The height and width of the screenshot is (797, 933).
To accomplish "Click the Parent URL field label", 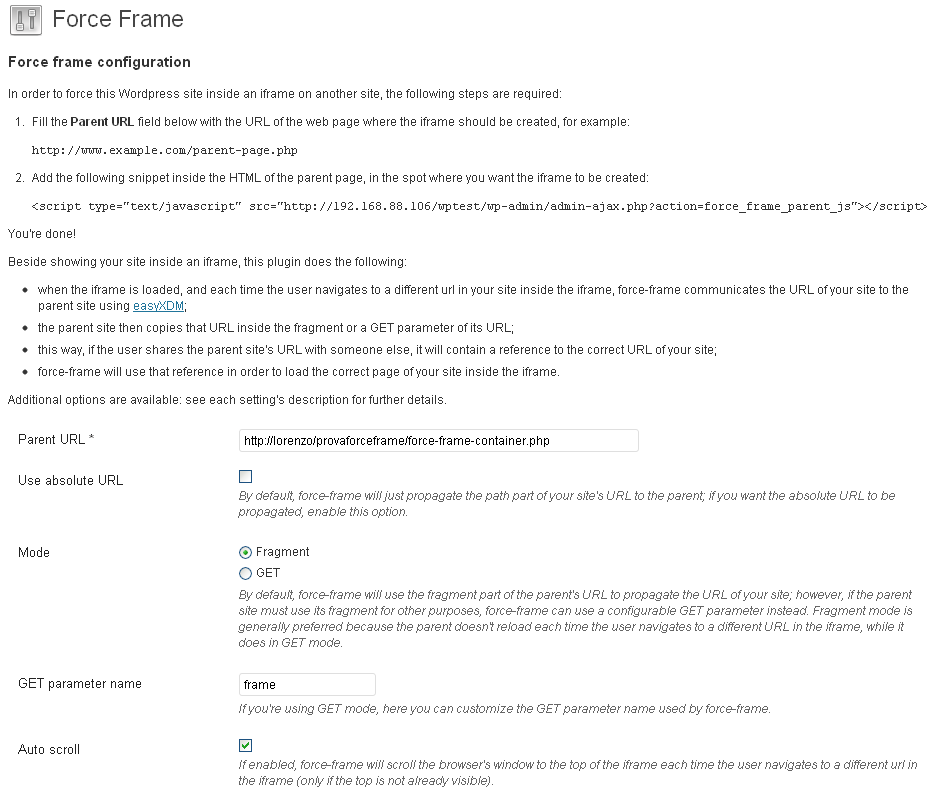I will pos(56,439).
